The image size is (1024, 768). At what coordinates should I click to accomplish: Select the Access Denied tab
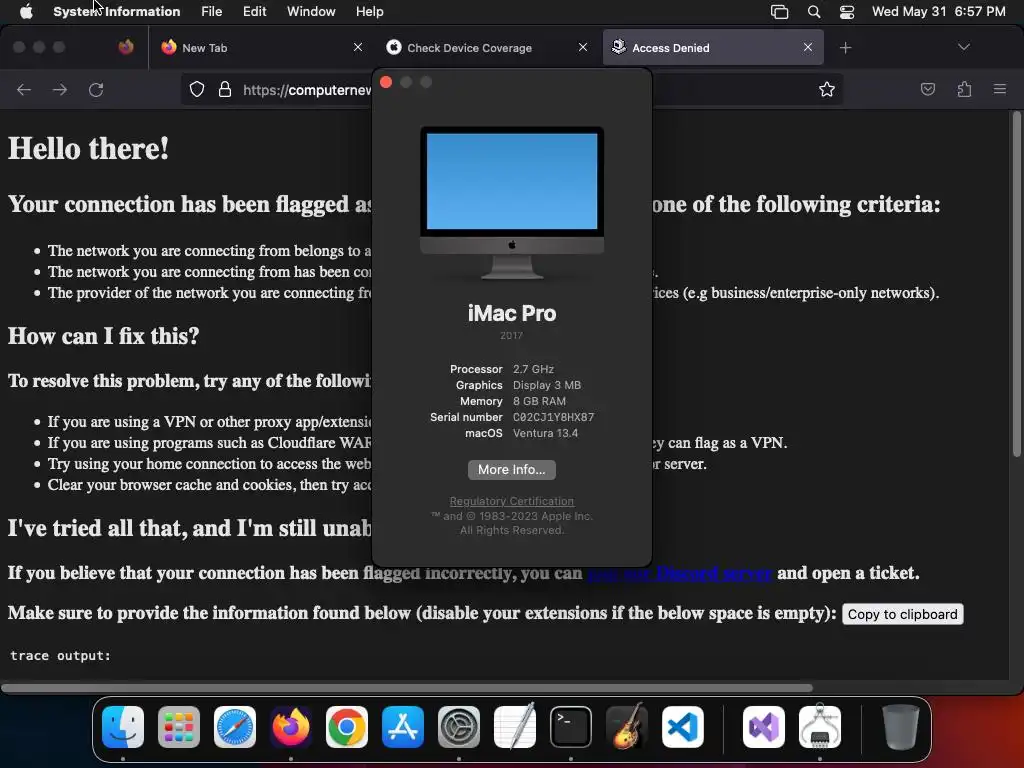point(712,48)
